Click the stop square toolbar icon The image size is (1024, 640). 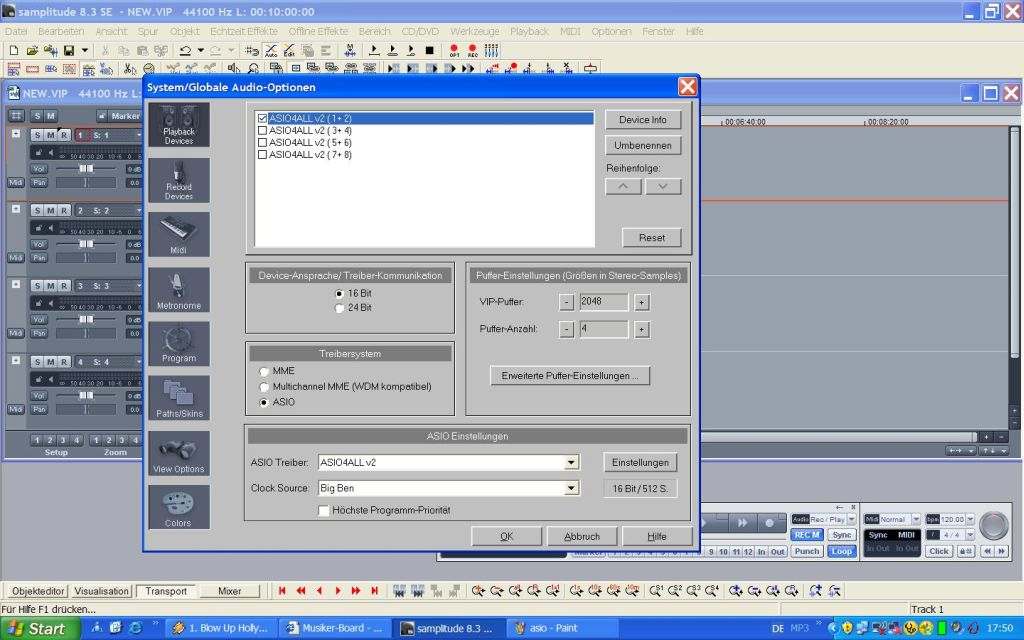coord(429,50)
